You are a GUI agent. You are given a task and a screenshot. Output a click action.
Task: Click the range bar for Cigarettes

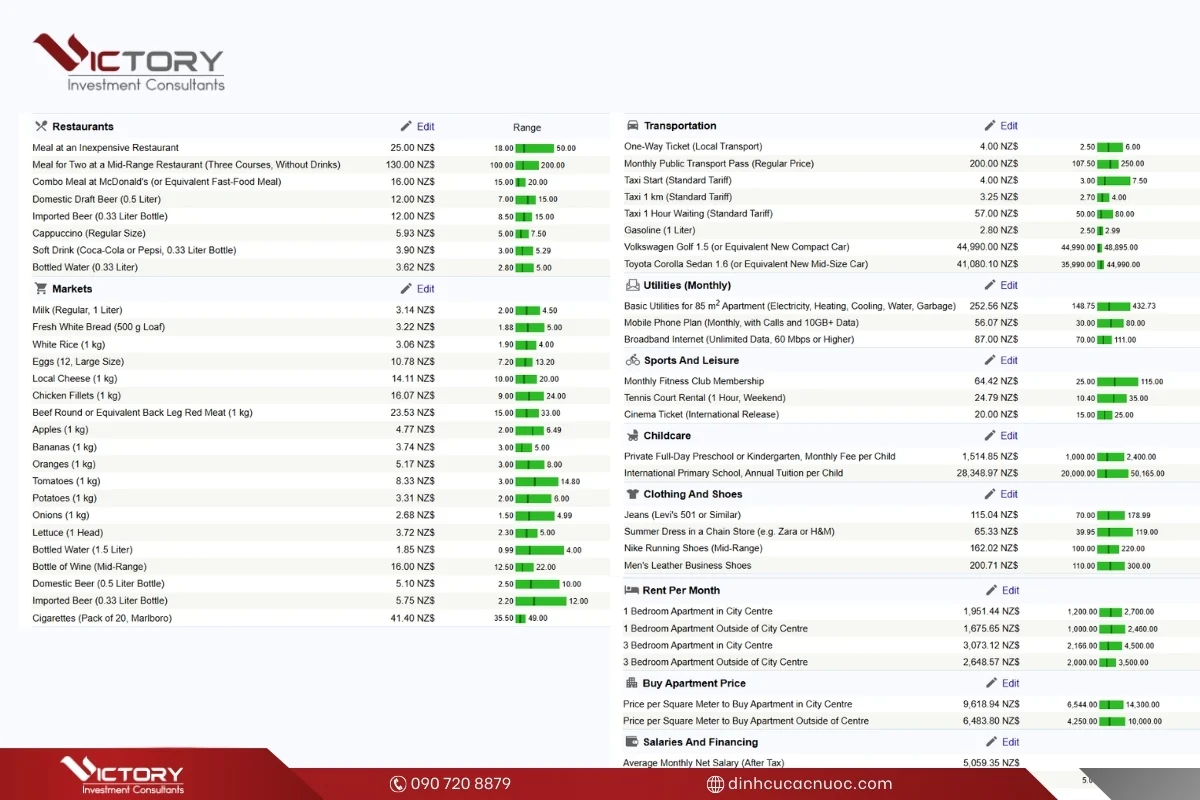click(x=520, y=618)
